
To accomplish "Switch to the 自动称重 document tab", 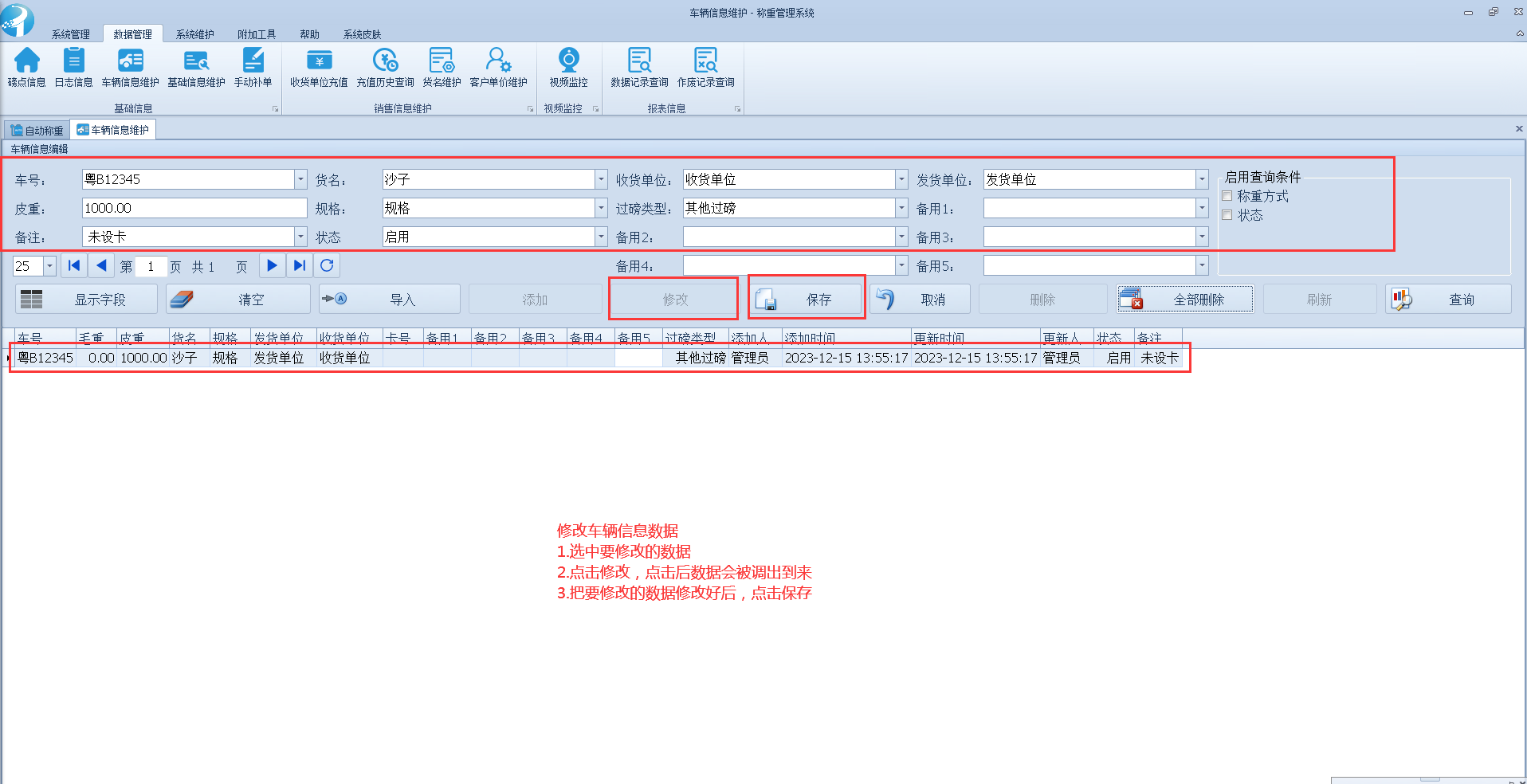I will [x=37, y=130].
